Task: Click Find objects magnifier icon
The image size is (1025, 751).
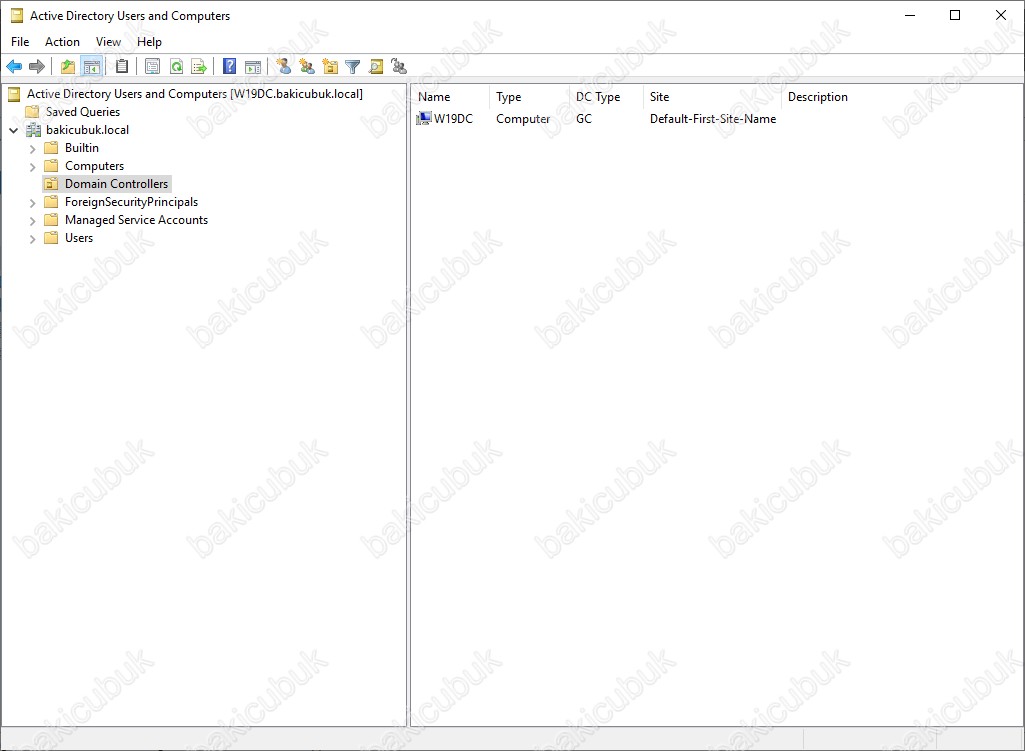Action: click(x=376, y=66)
